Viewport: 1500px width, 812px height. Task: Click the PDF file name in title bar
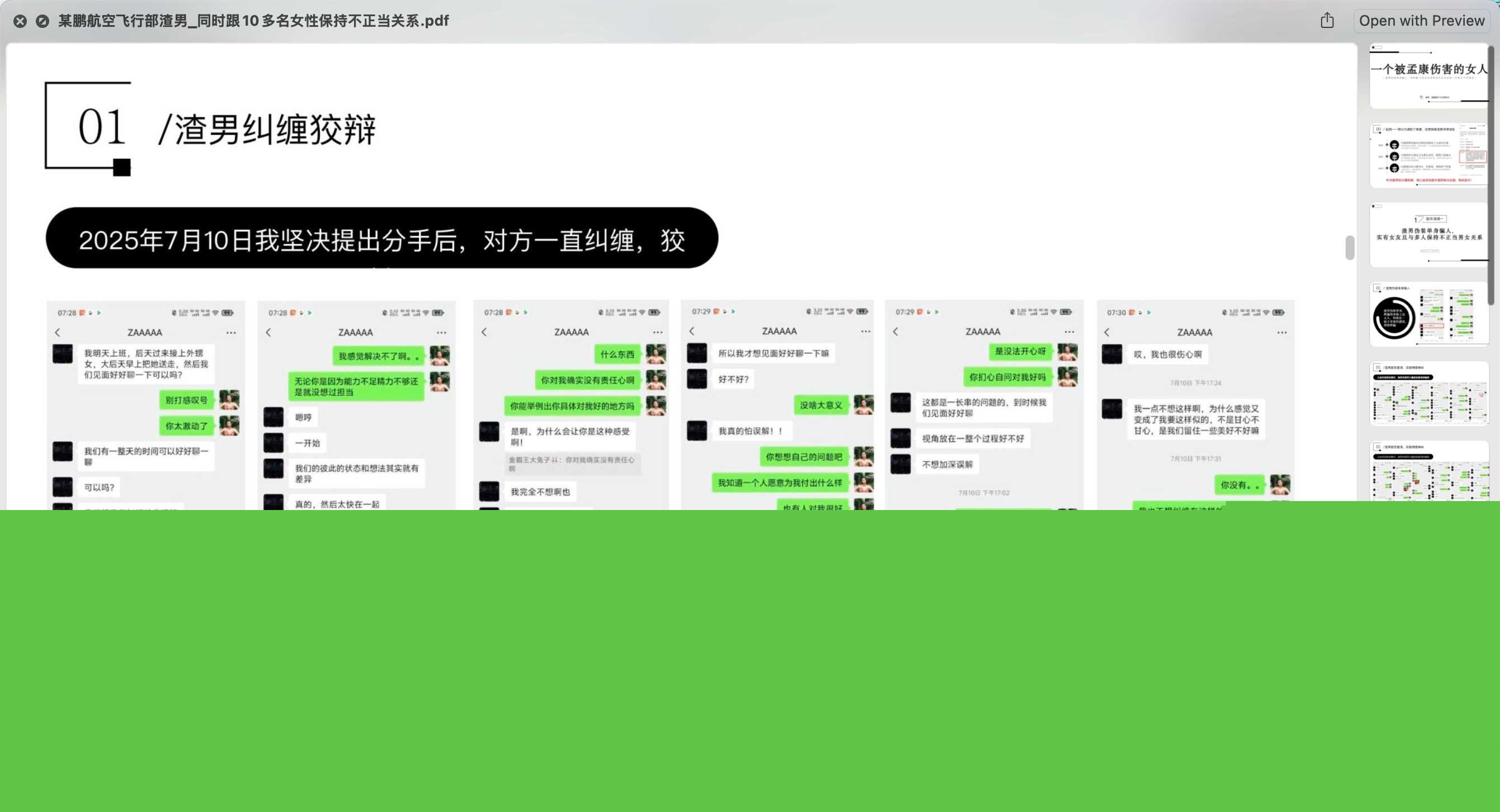[x=253, y=21]
